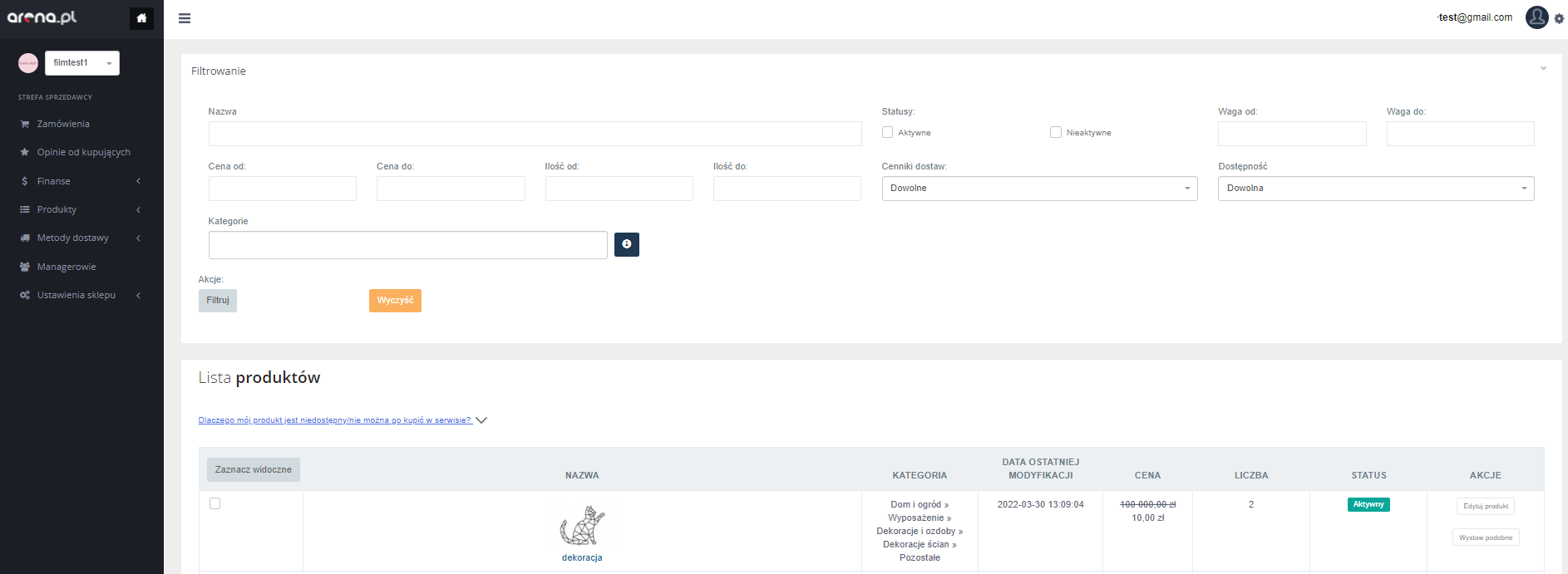This screenshot has height=574, width=1568.
Task: Open the home icon button
Action: (x=141, y=18)
